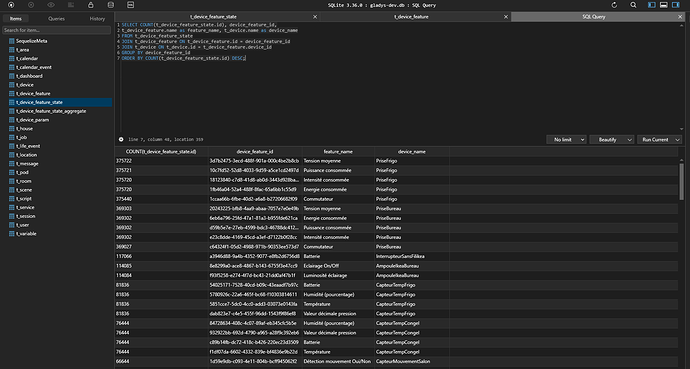690x369 pixels.
Task: Expand the Run Current dropdown arrow
Action: 678,139
